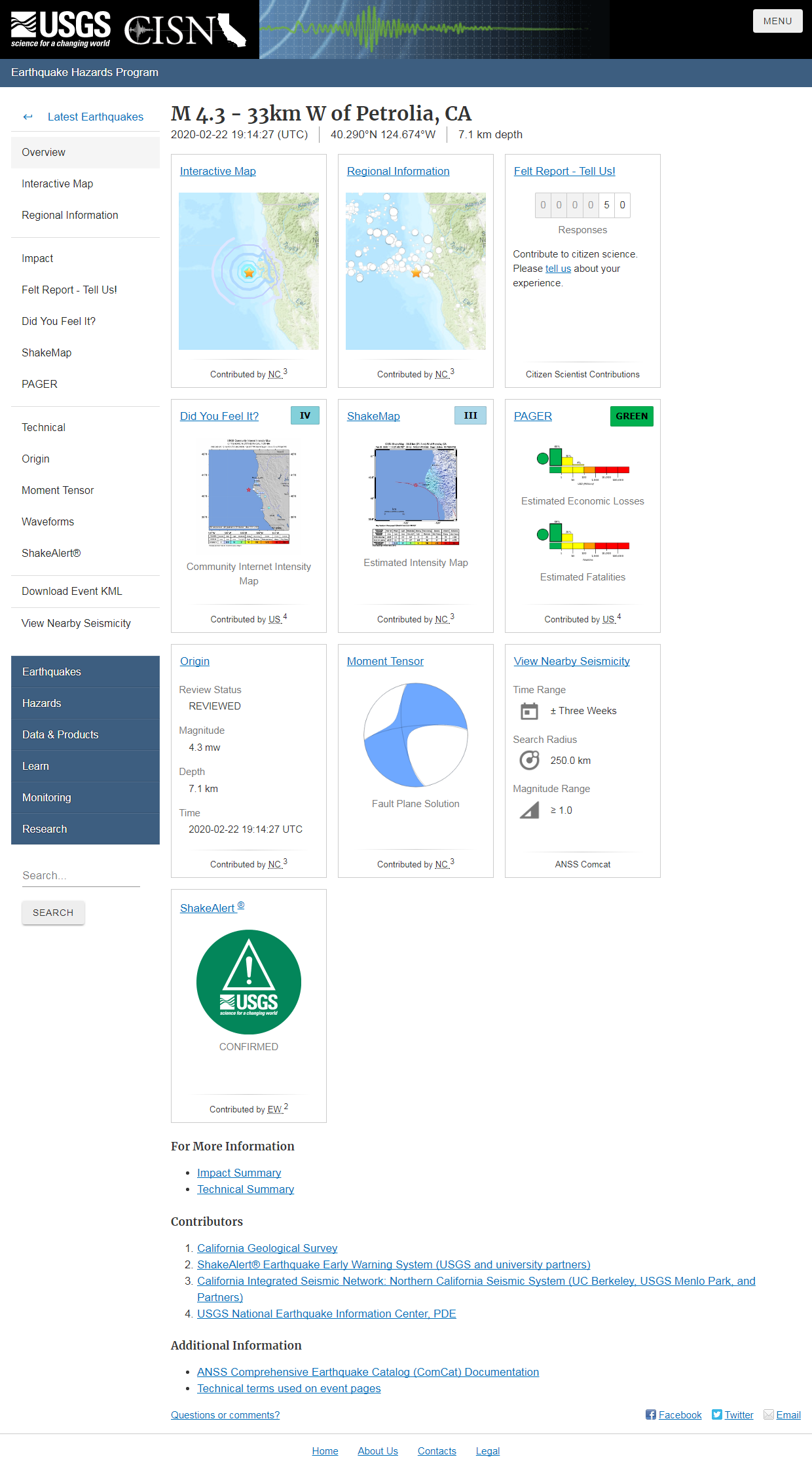Open USGS National Earthquake Information Center link
Viewport: 812px width, 1478px height.
pyautogui.click(x=327, y=1314)
